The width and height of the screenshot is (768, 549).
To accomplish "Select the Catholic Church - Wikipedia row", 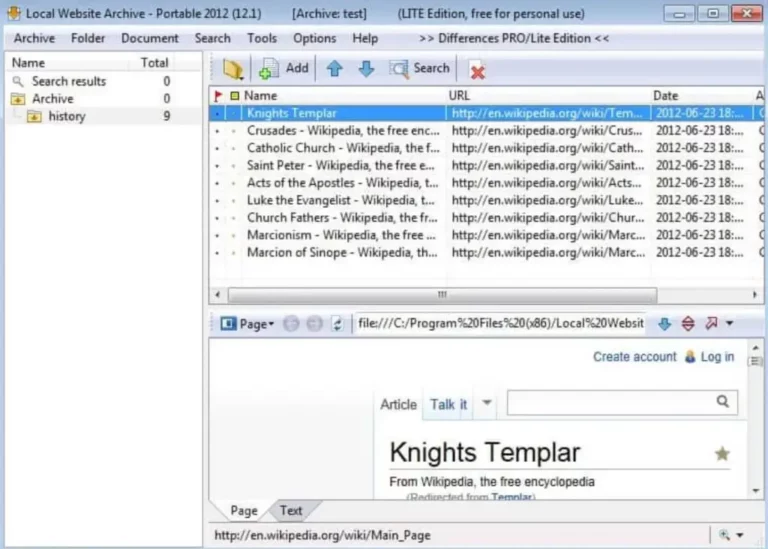I will (485, 148).
